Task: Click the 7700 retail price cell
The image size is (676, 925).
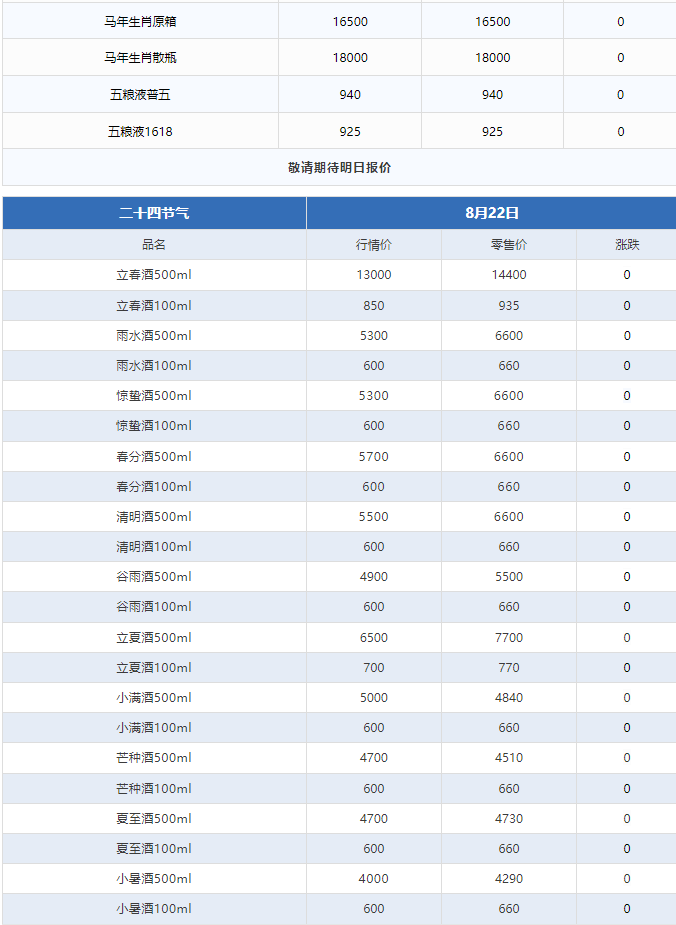Action: click(x=508, y=638)
